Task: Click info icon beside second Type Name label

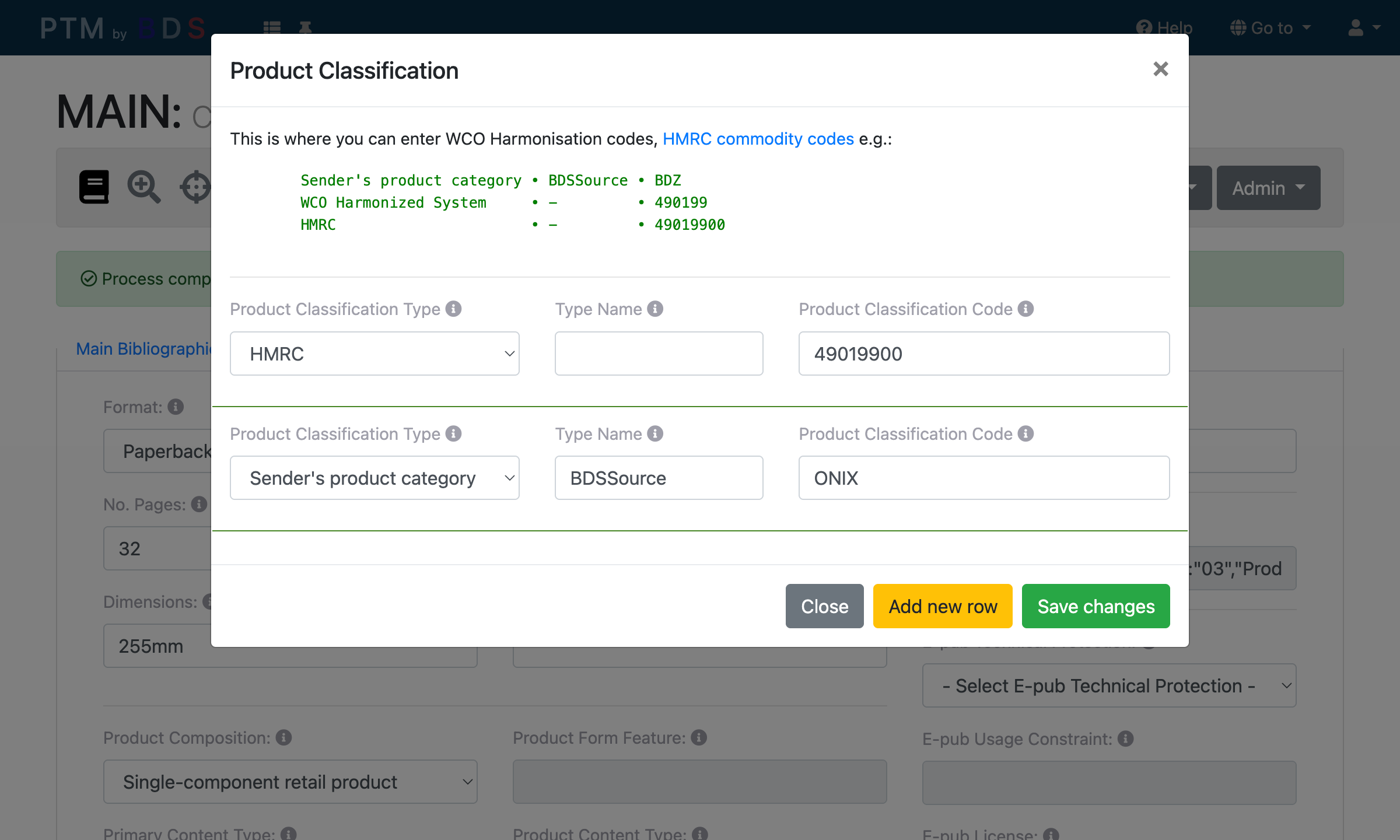Action: (655, 433)
